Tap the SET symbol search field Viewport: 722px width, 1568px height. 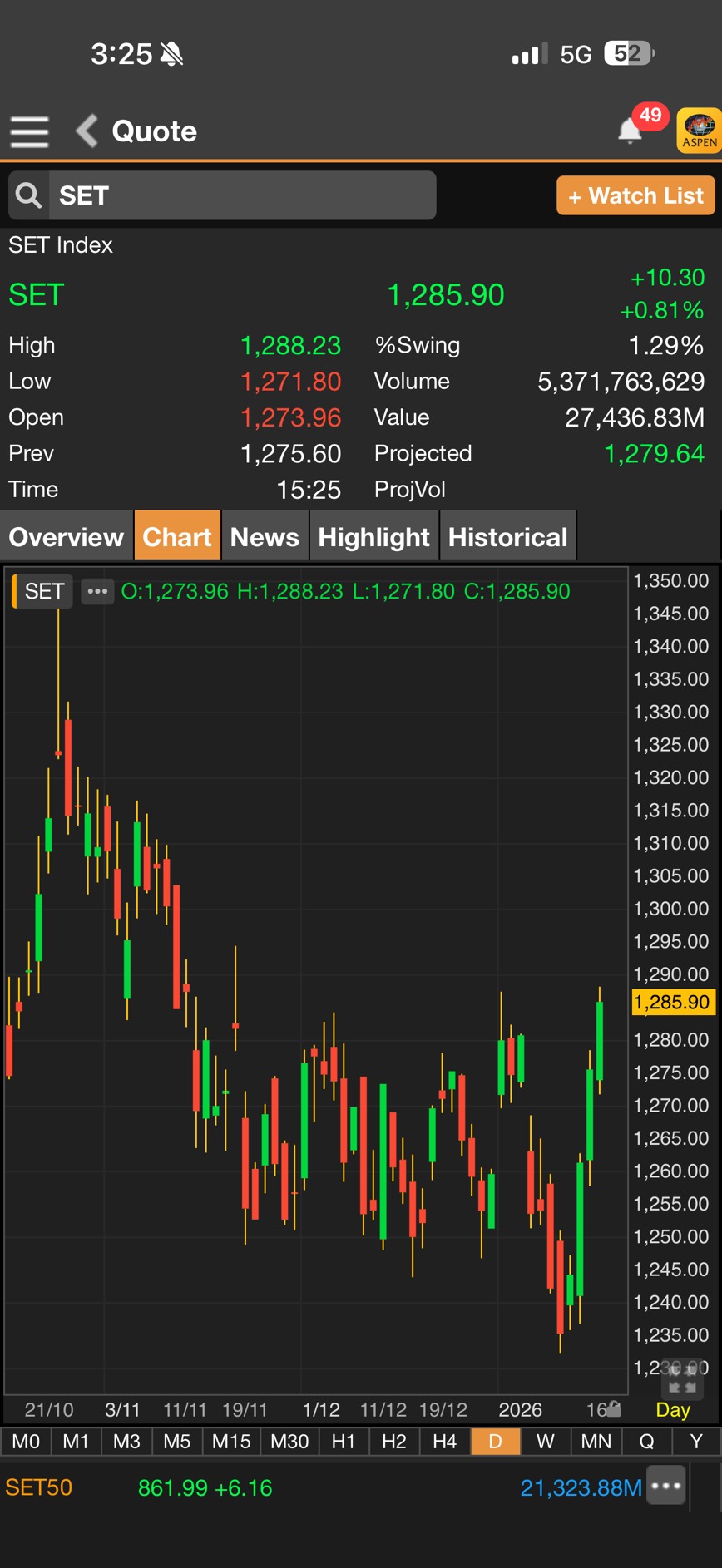[x=241, y=195]
